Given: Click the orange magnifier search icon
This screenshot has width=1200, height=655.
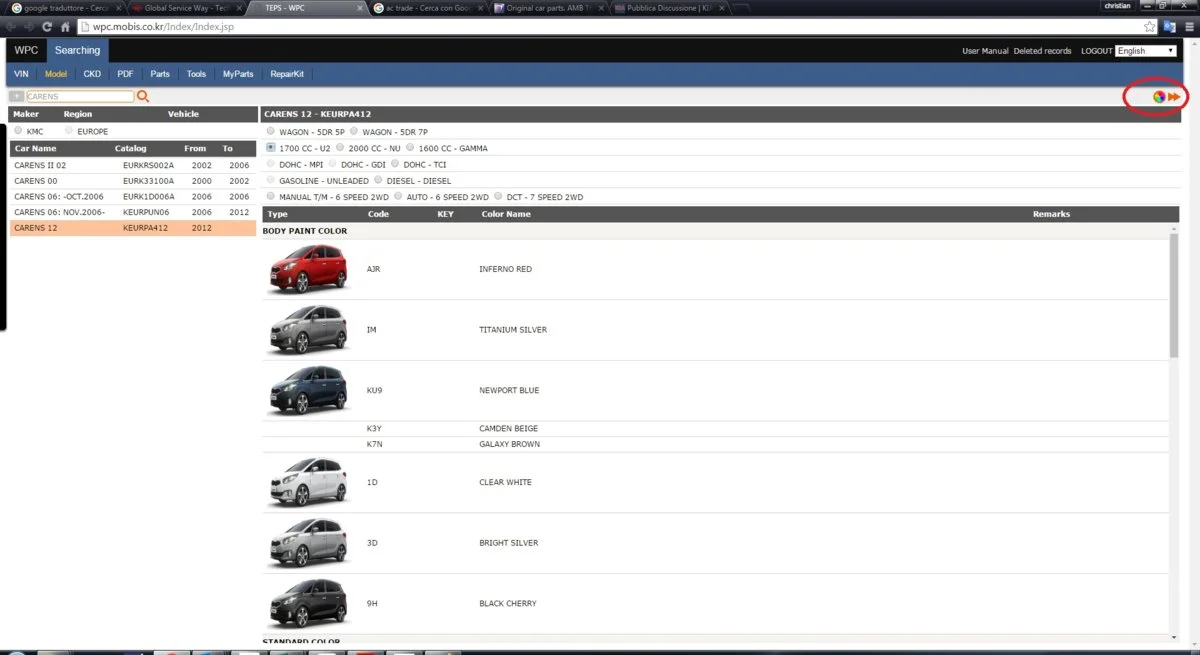Looking at the screenshot, I should click(143, 97).
